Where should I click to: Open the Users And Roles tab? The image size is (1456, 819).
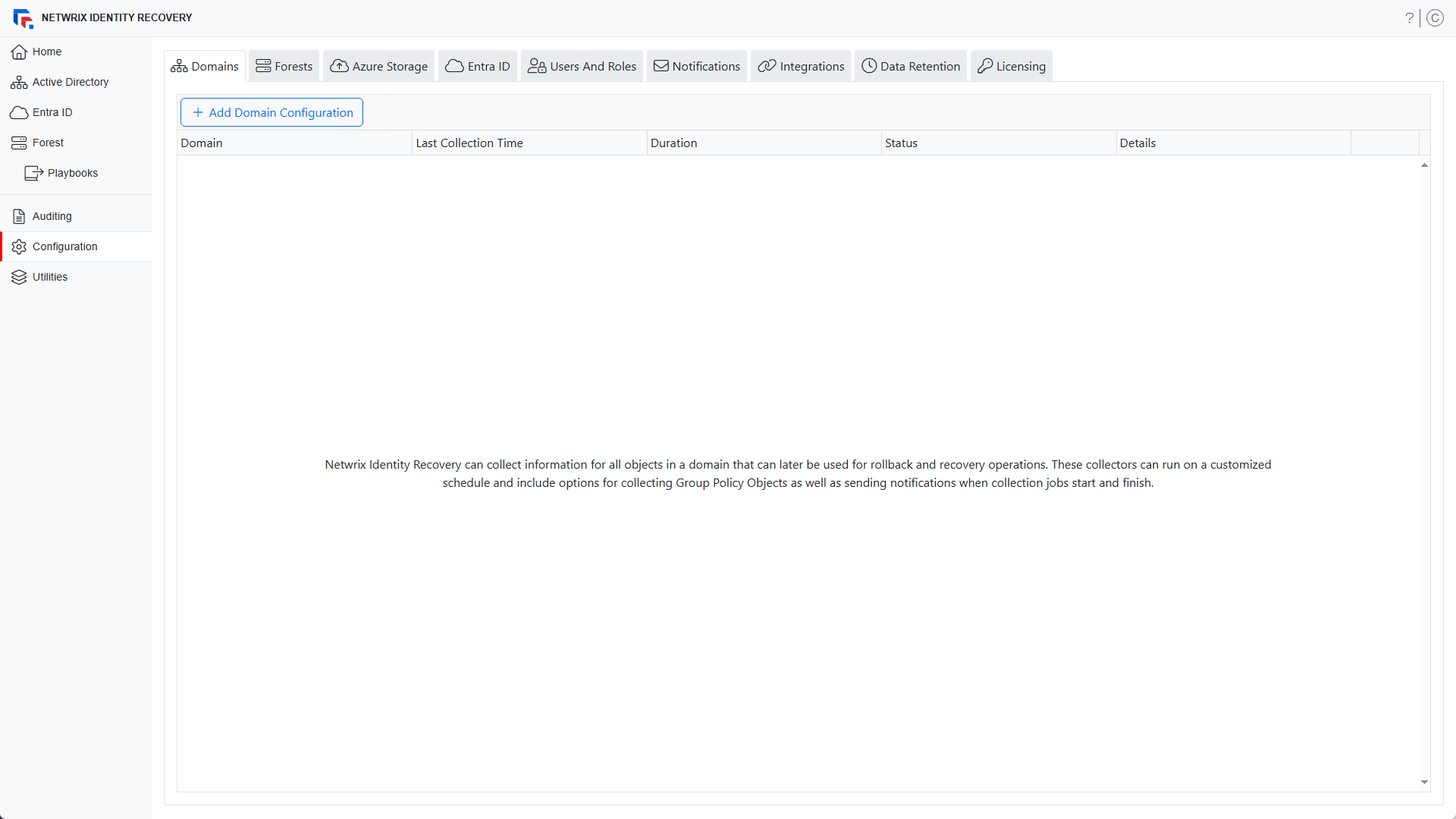(x=582, y=66)
